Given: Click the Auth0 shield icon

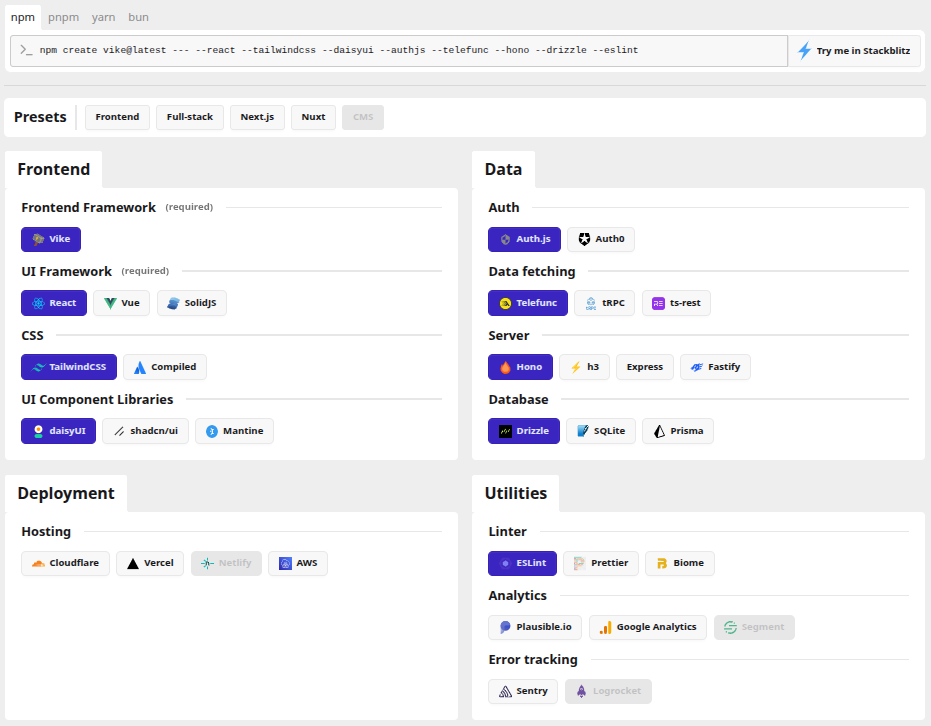Looking at the screenshot, I should (x=584, y=239).
